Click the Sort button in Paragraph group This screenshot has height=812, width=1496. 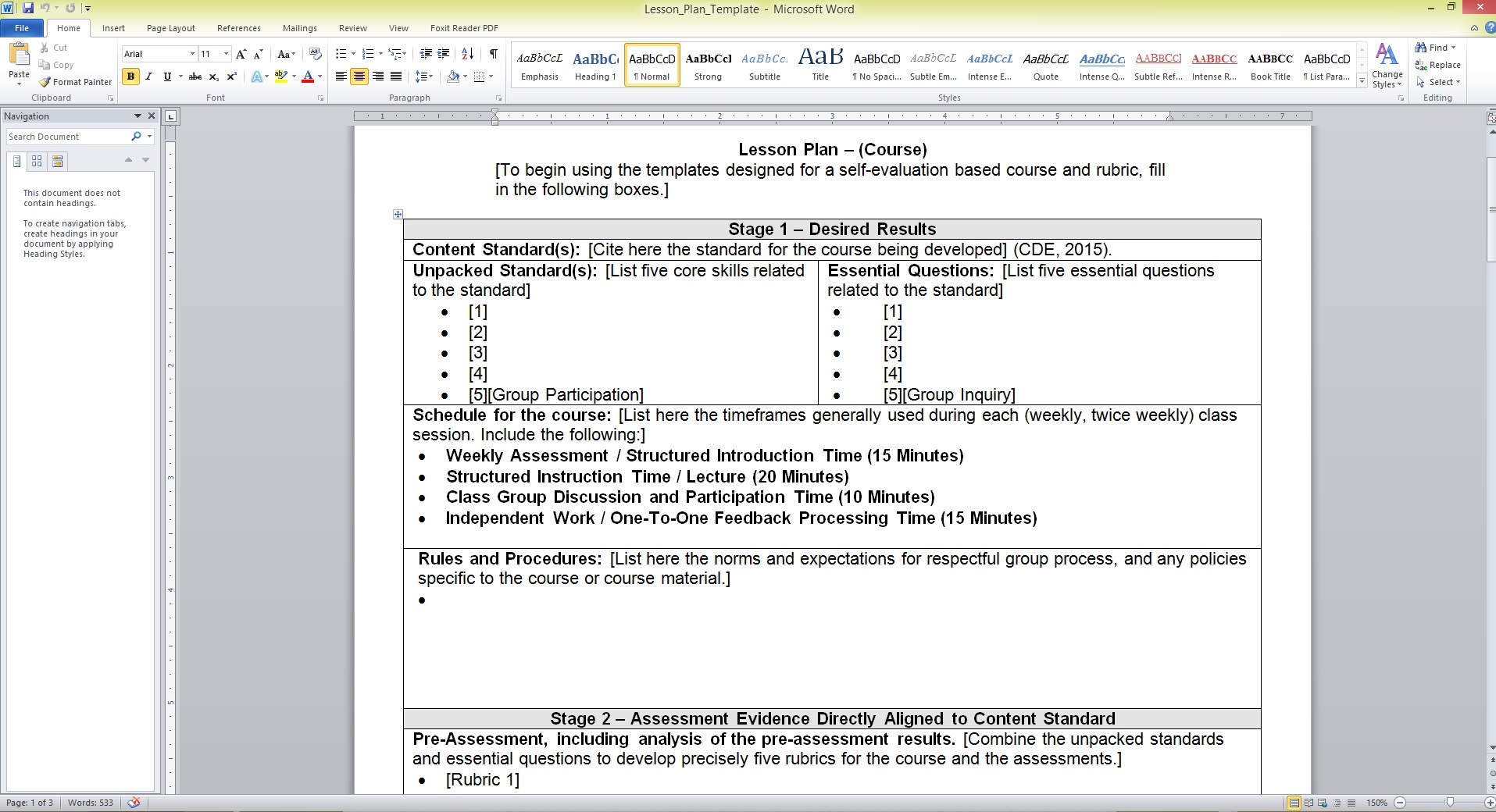click(x=468, y=54)
